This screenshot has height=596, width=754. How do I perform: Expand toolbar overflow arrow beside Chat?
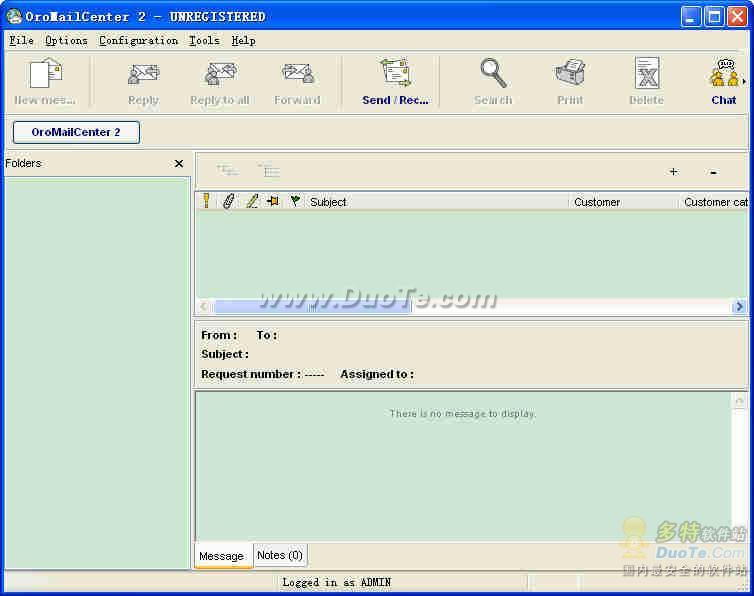pos(744,81)
